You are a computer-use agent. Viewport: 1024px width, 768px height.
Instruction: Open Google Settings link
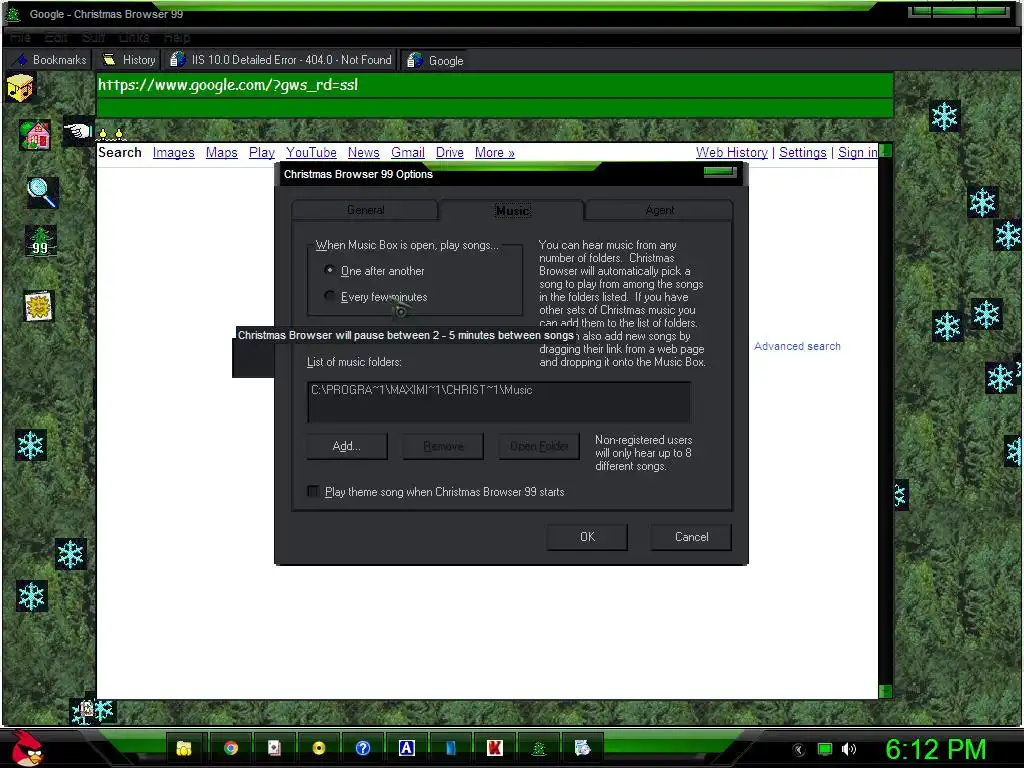click(x=803, y=152)
